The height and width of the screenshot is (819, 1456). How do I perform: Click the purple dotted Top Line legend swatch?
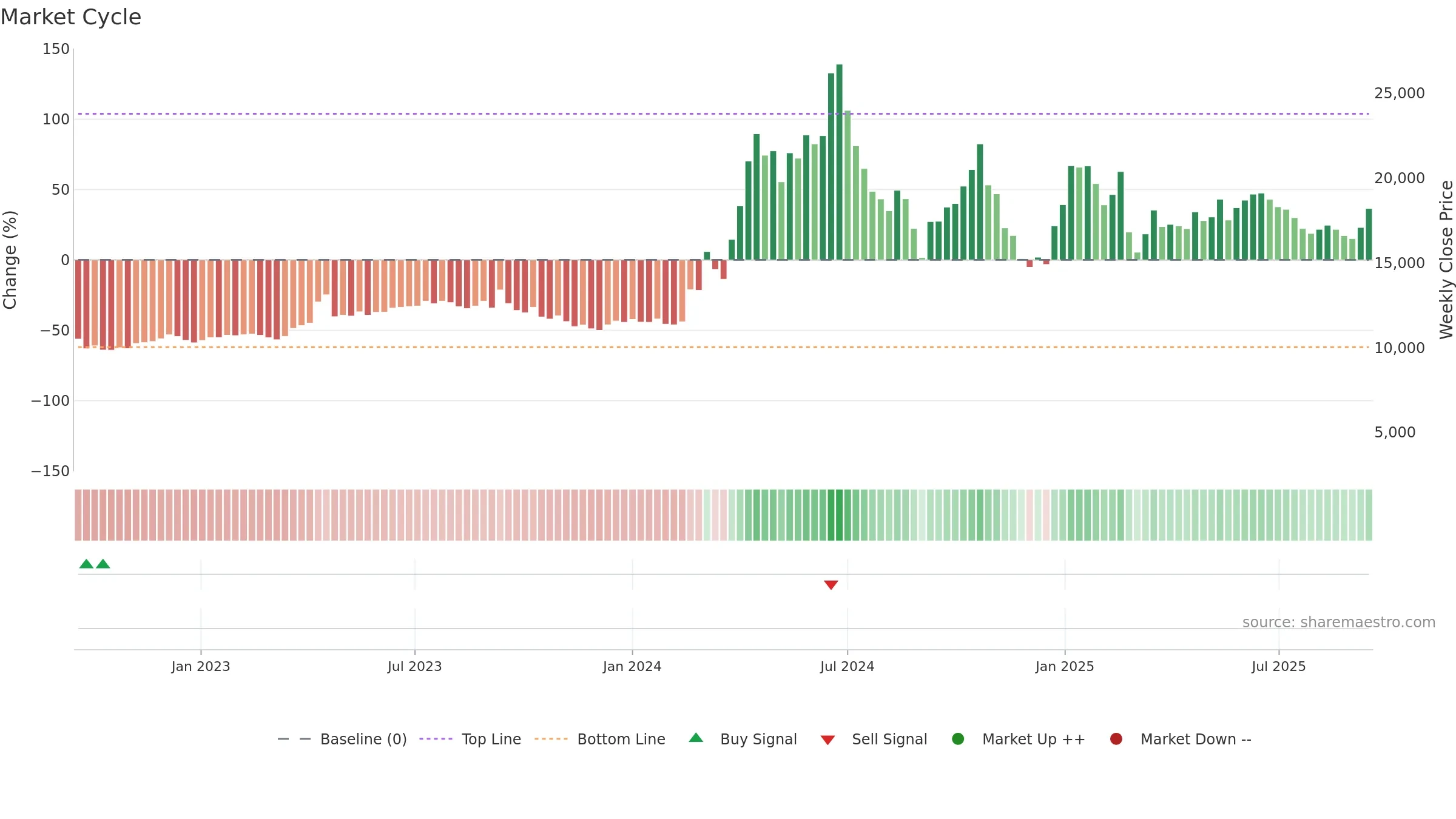click(x=436, y=739)
